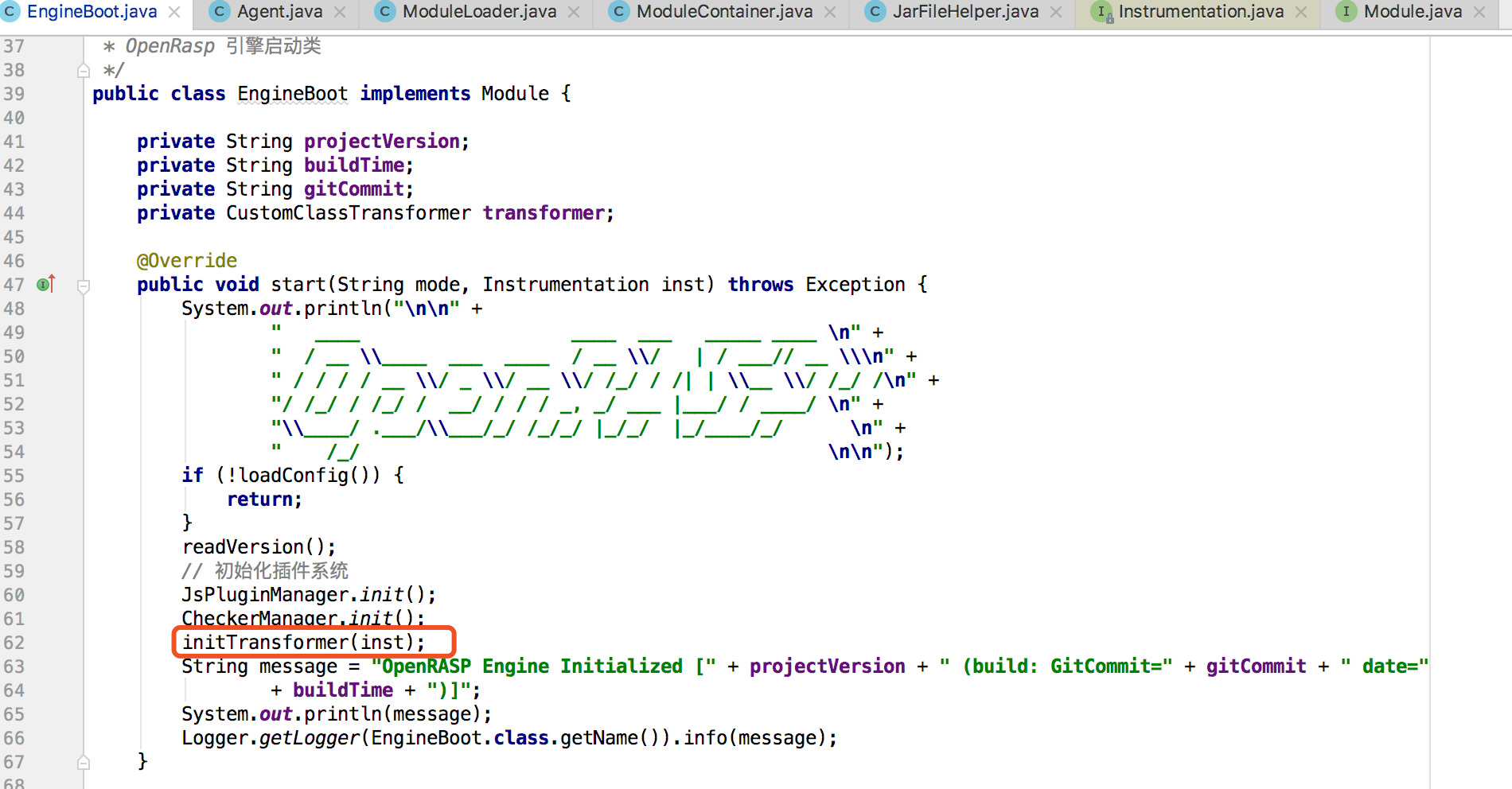Click the class icon on JarFileHelper.java tab
Screen dimensions: 1512x789
click(x=875, y=12)
